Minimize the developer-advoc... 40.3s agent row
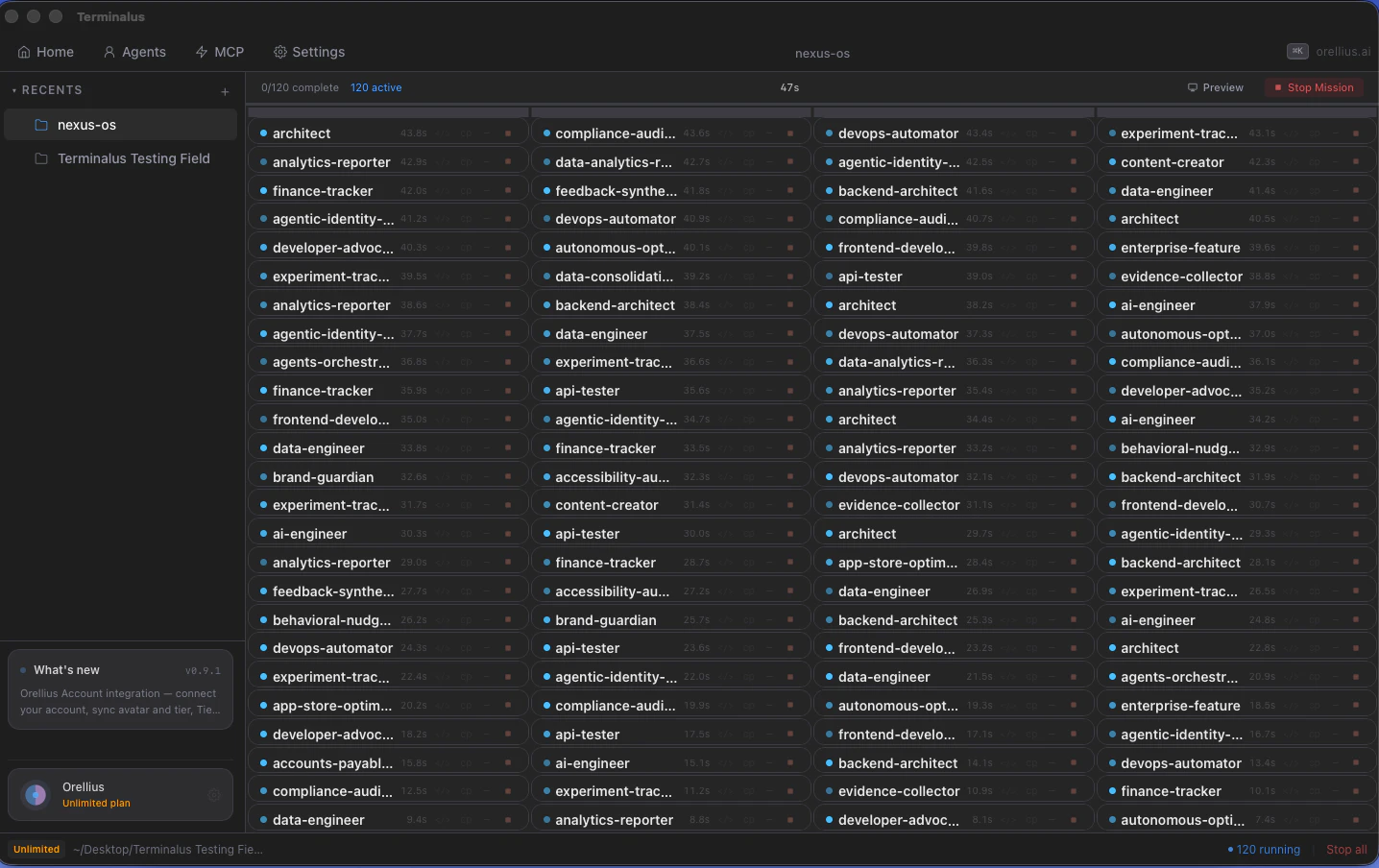 click(486, 248)
